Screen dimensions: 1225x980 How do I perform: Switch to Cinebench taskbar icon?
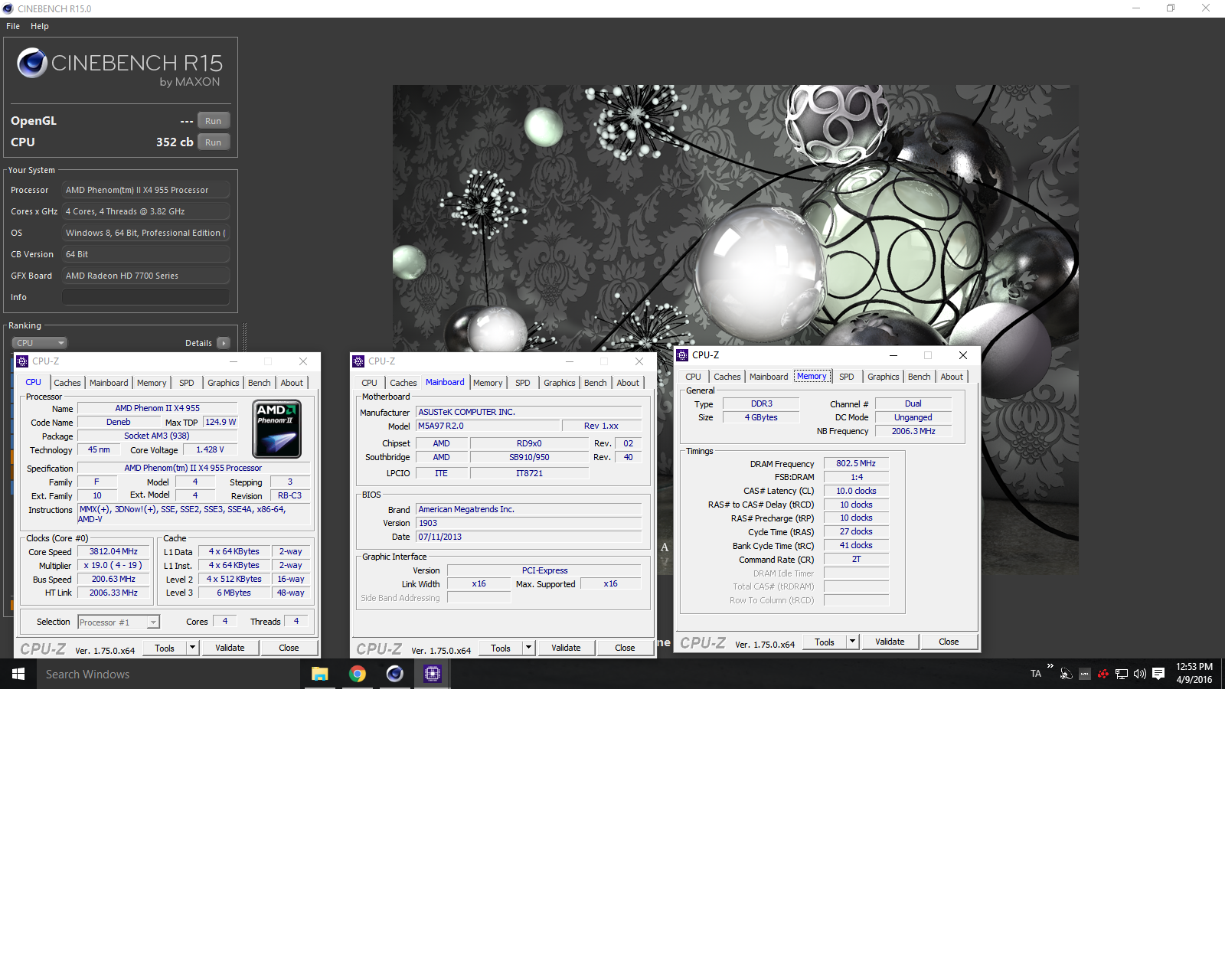(395, 674)
